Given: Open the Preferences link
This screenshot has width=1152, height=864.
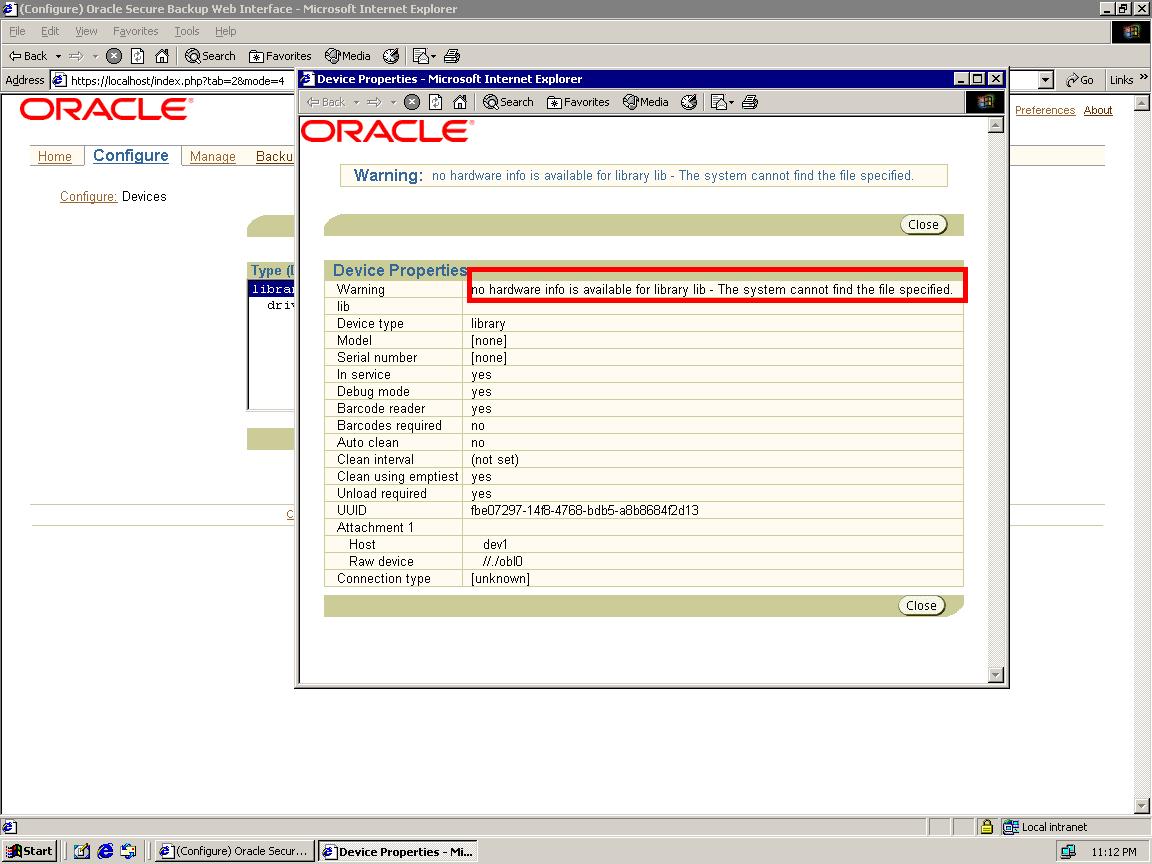Looking at the screenshot, I should point(1045,110).
